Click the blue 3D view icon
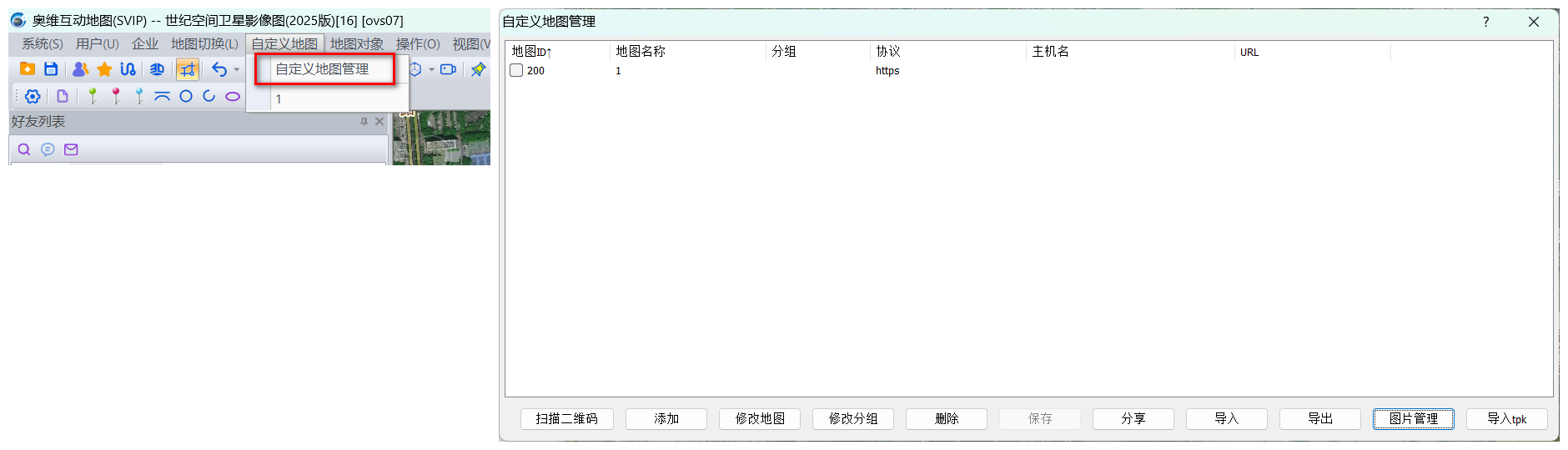This screenshot has height=450, width=1568. (x=157, y=69)
